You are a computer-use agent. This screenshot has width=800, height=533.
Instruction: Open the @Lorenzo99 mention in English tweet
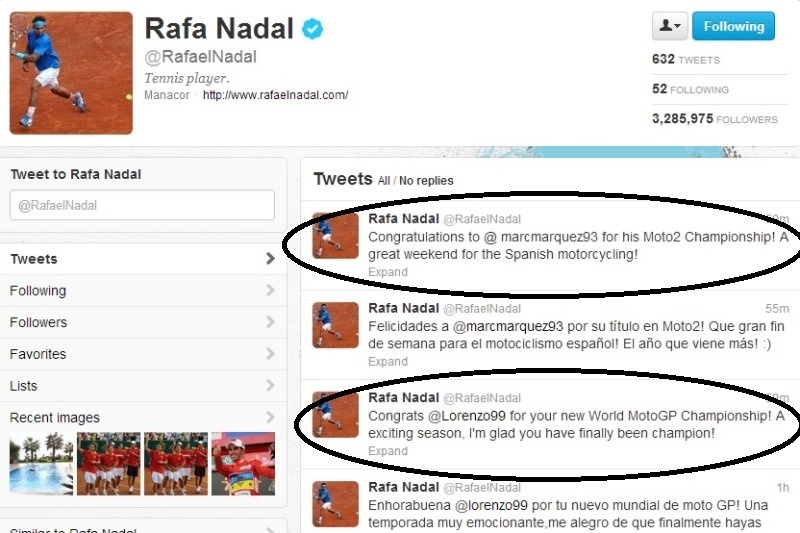pos(466,416)
